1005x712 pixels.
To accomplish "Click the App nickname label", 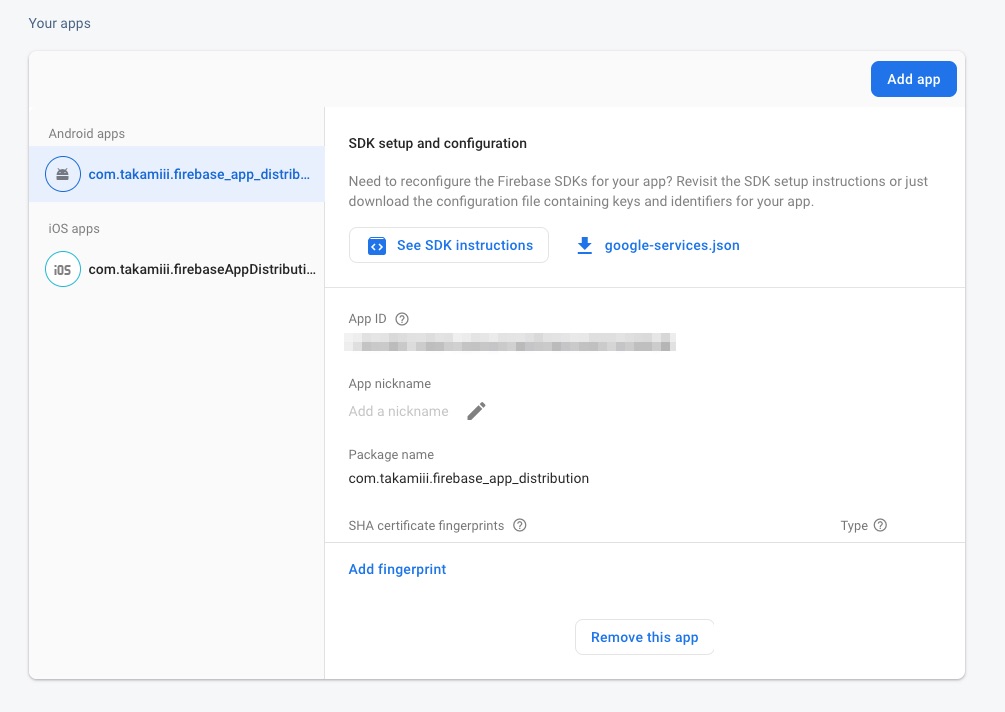I will (390, 384).
